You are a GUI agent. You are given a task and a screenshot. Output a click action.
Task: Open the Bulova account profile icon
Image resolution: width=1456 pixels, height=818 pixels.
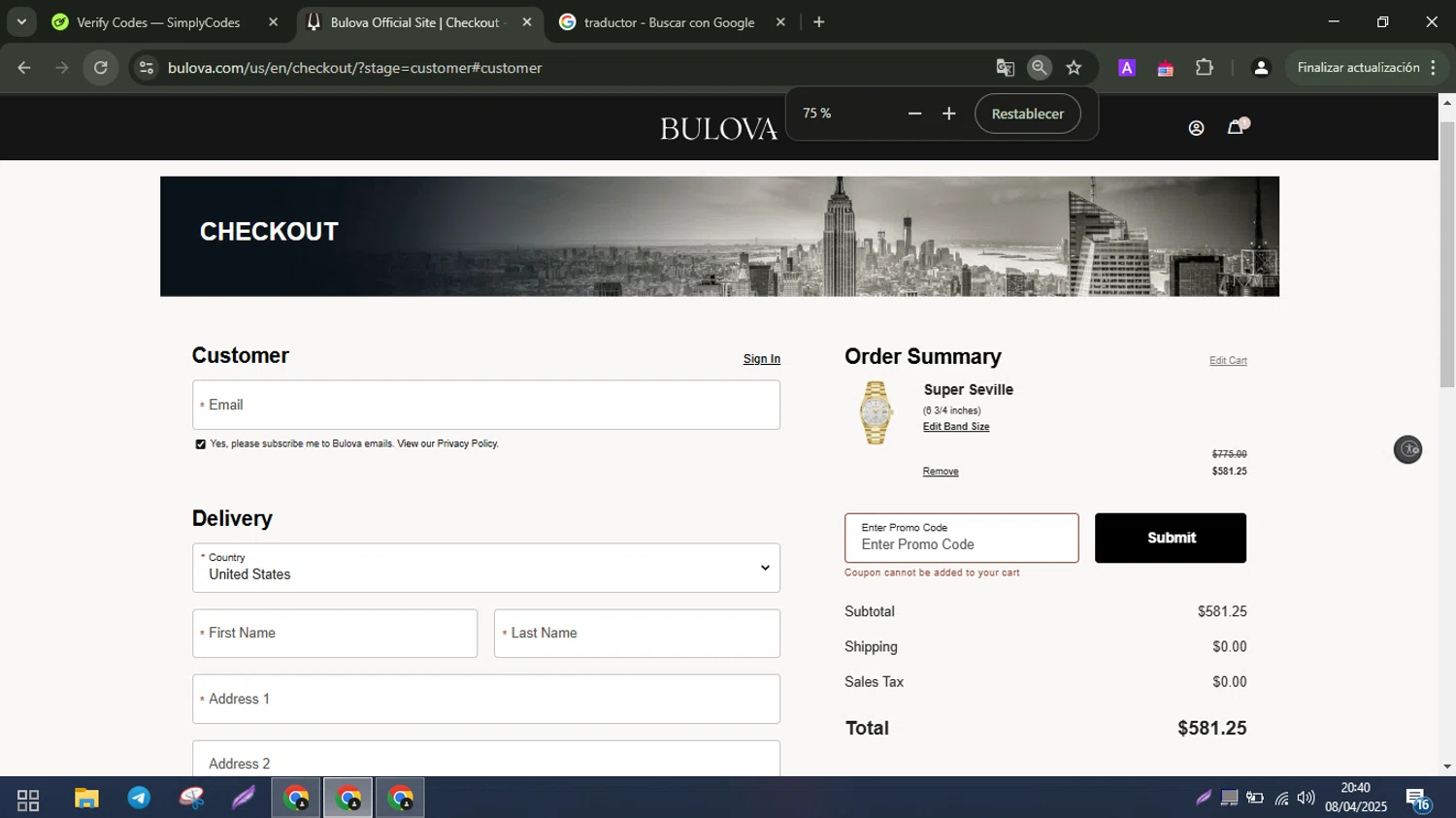click(1196, 128)
